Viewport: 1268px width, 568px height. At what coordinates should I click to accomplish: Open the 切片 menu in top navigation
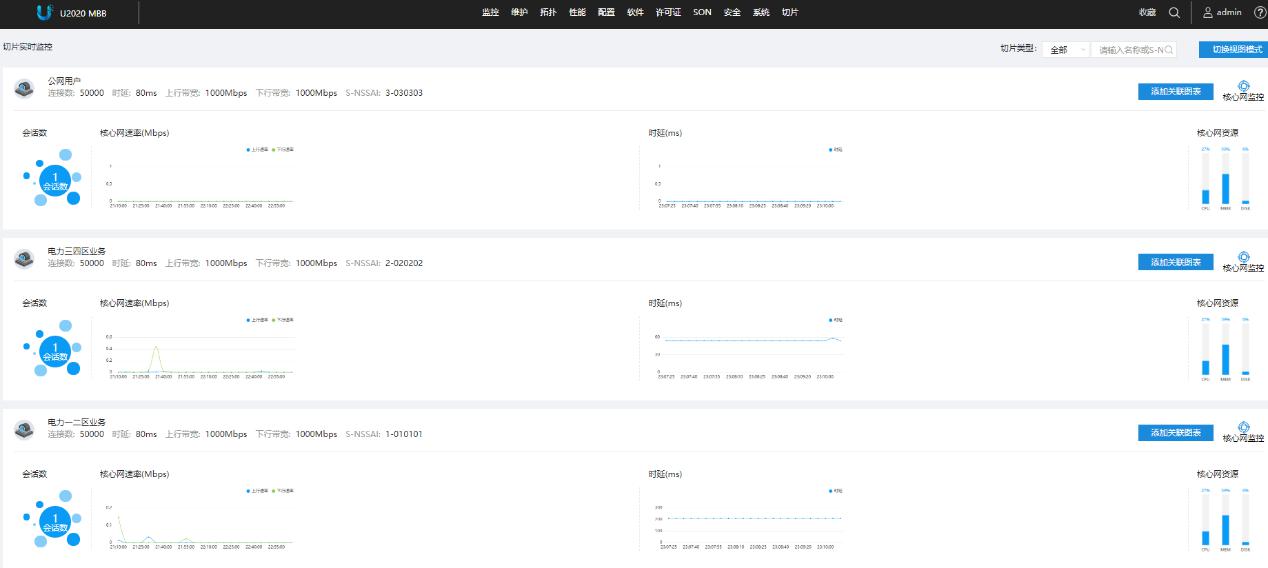790,13
